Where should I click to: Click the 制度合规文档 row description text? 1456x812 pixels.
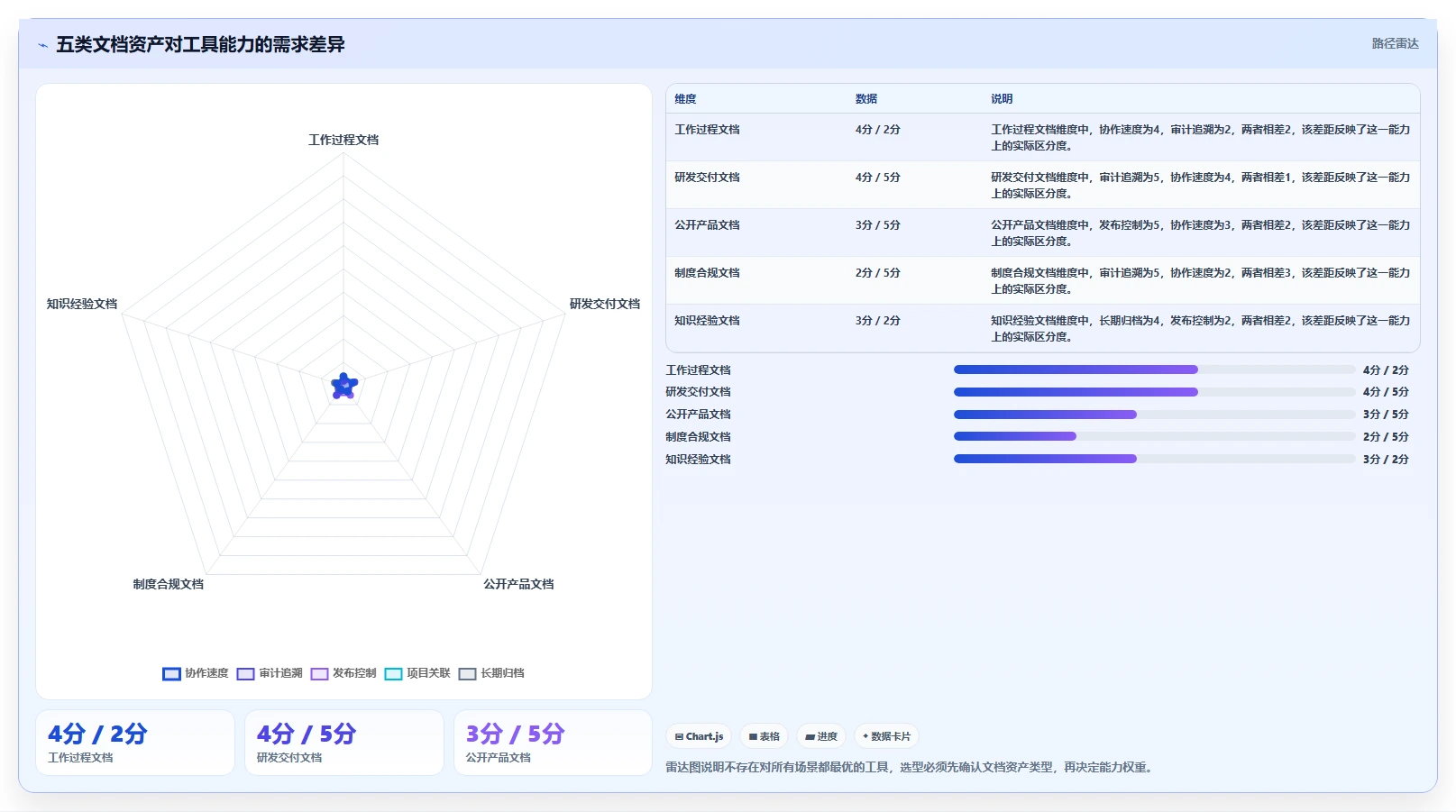[x=1200, y=281]
